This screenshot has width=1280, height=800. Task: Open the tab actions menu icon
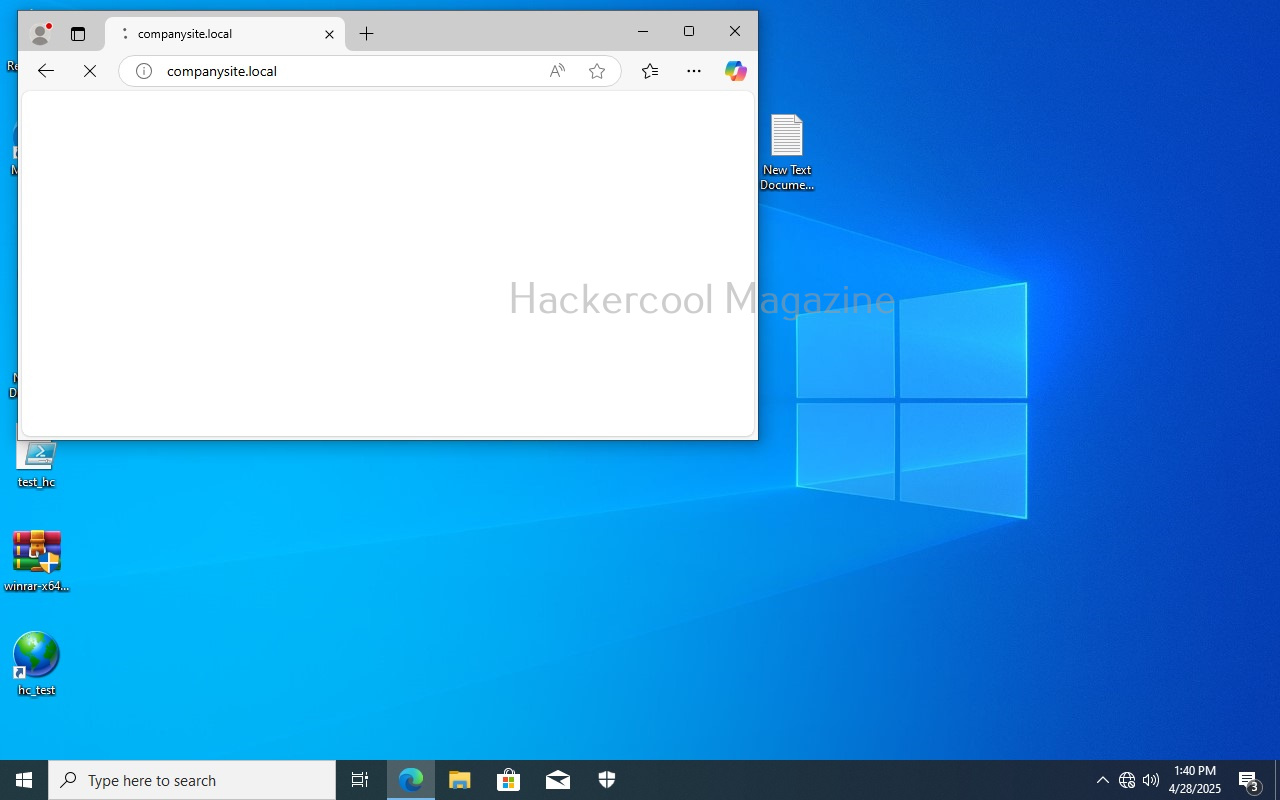coord(78,34)
